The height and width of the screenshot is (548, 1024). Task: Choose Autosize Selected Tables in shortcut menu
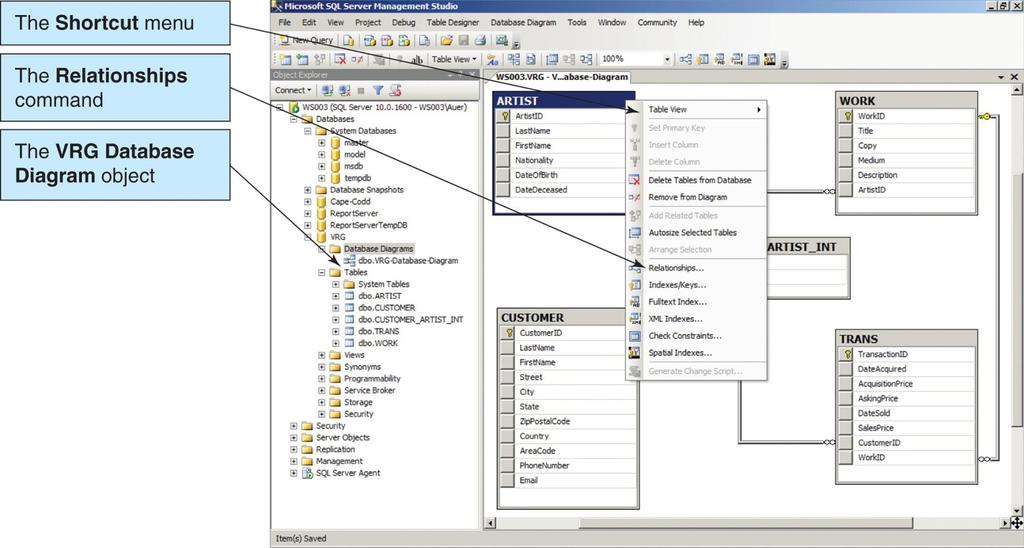pyautogui.click(x=696, y=232)
